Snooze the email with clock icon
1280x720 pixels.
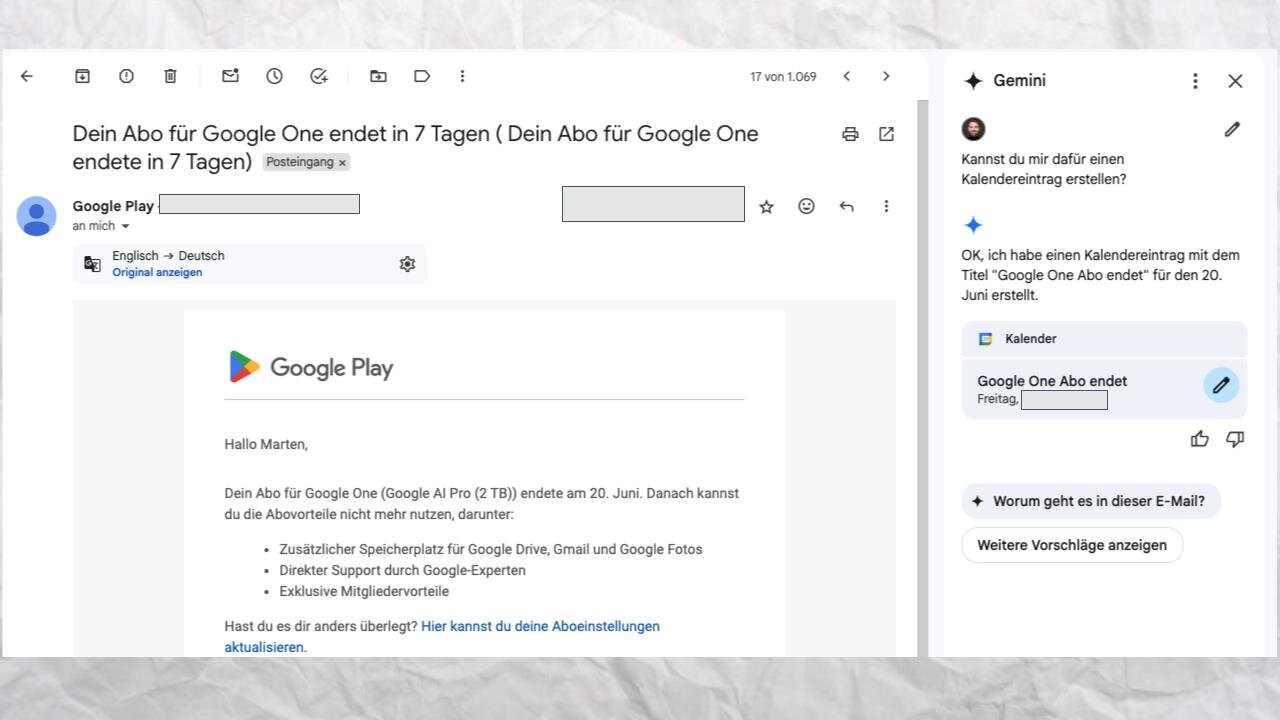pyautogui.click(x=275, y=76)
